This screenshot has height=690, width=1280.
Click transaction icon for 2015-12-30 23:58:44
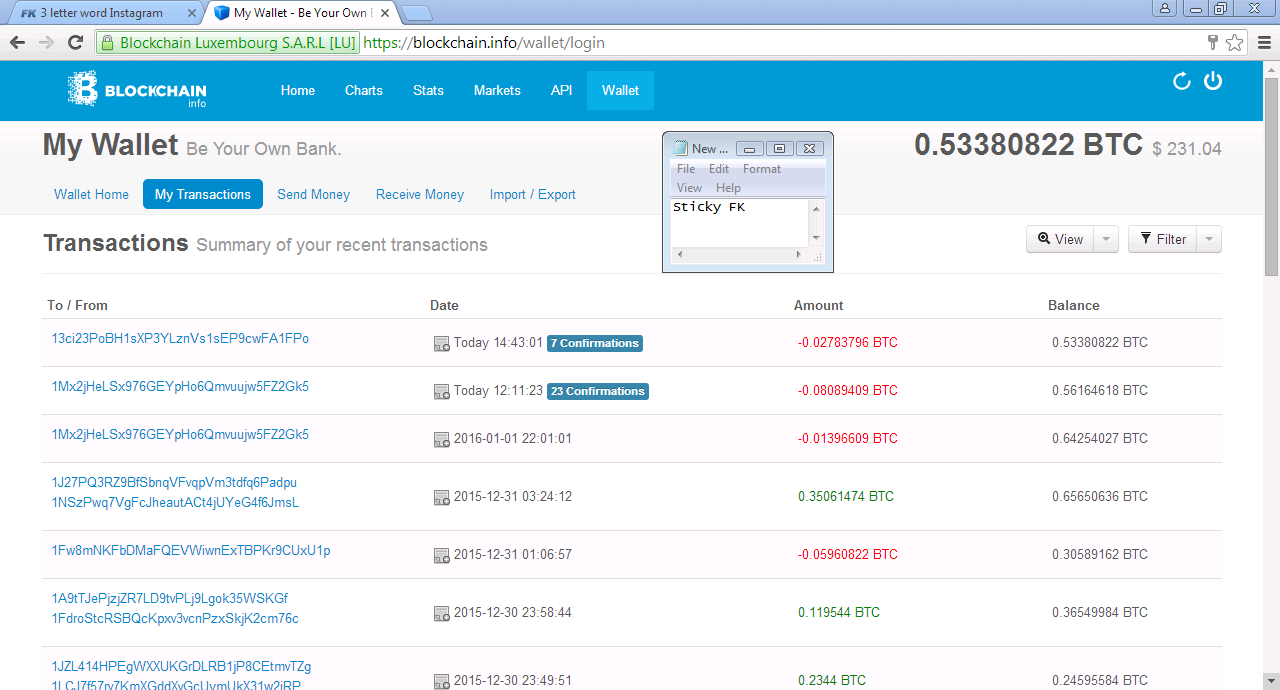tap(441, 614)
